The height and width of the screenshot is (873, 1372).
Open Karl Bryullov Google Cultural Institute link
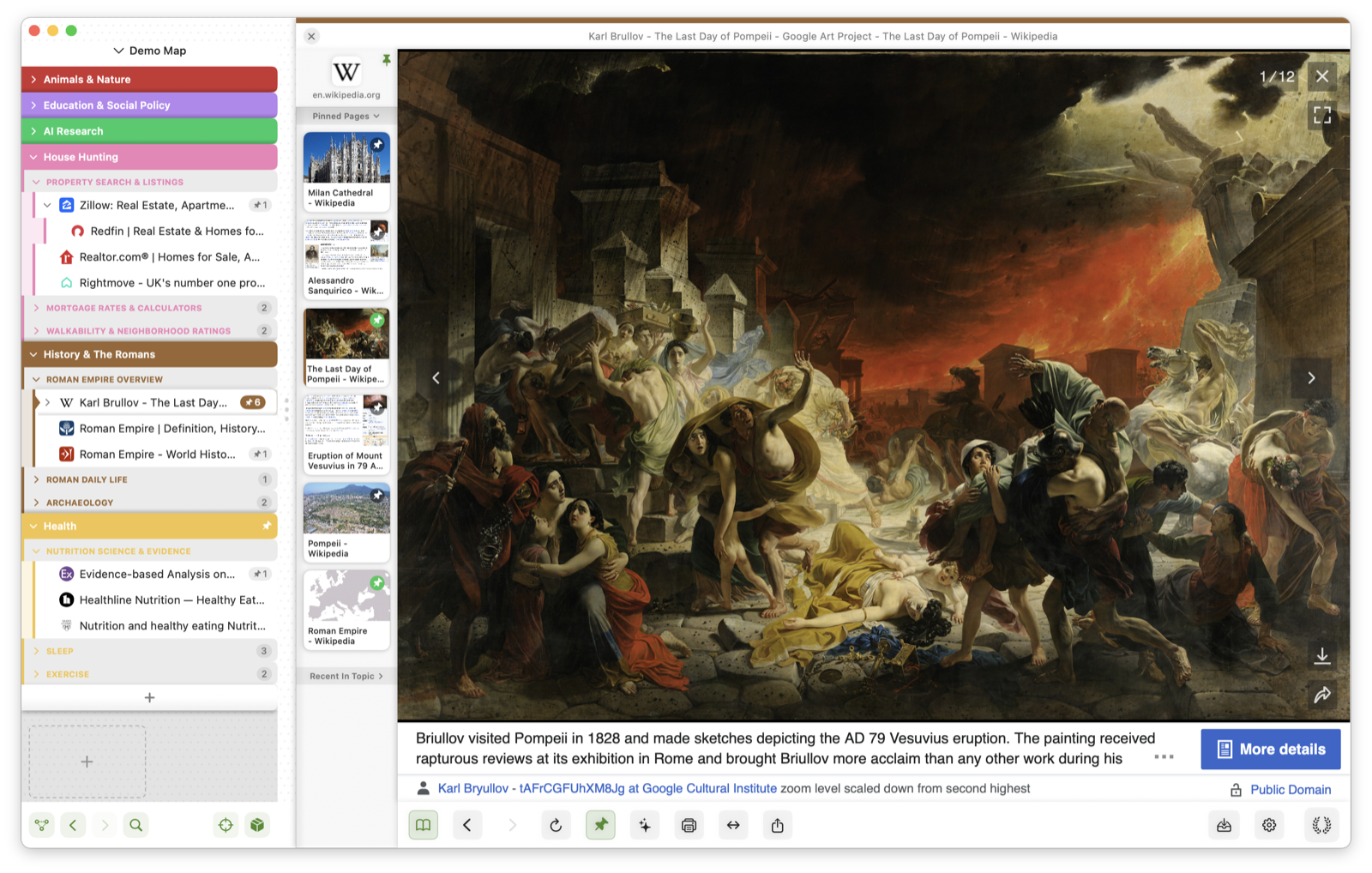[x=607, y=789]
